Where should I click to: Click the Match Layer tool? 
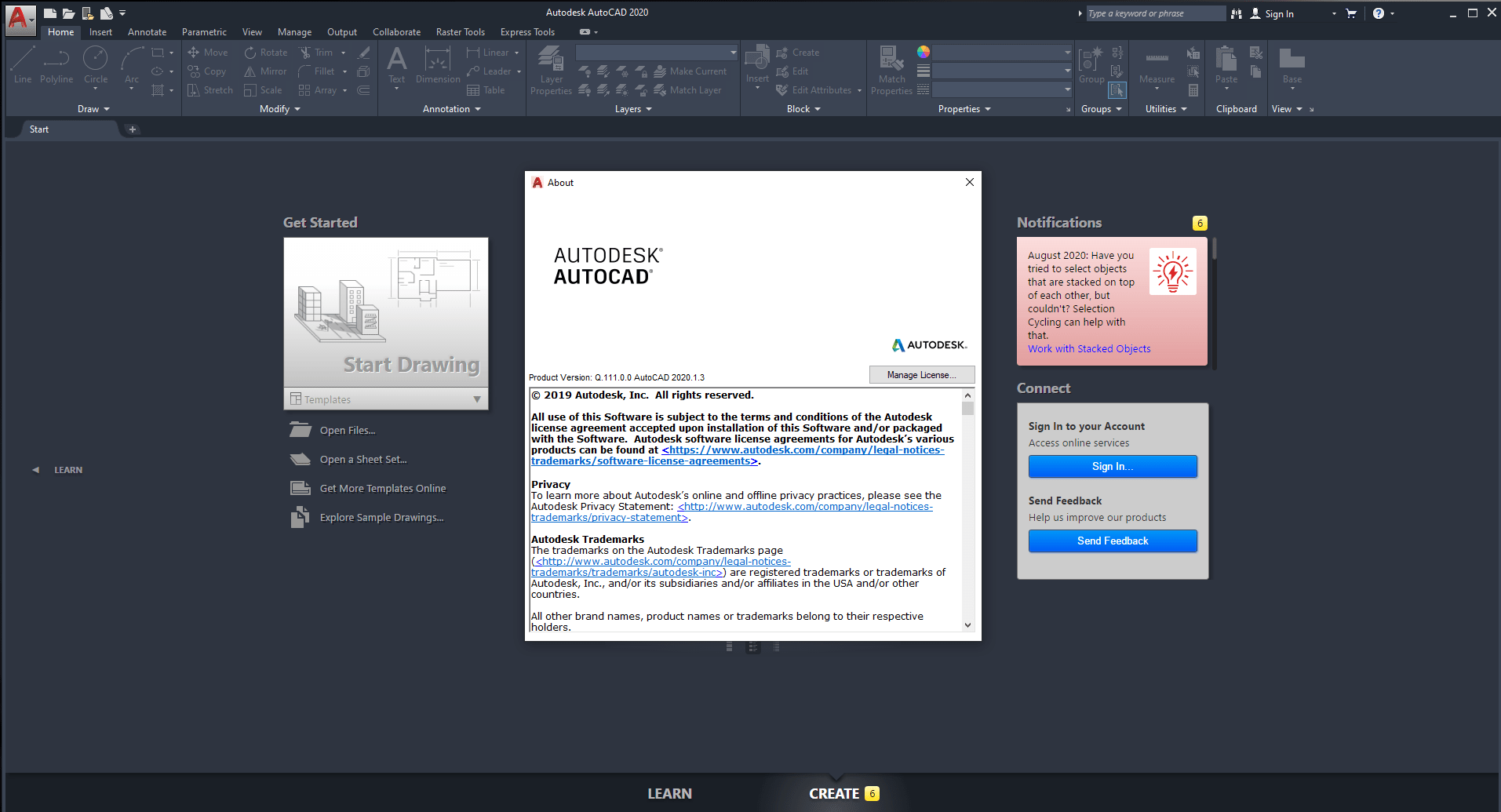(687, 90)
